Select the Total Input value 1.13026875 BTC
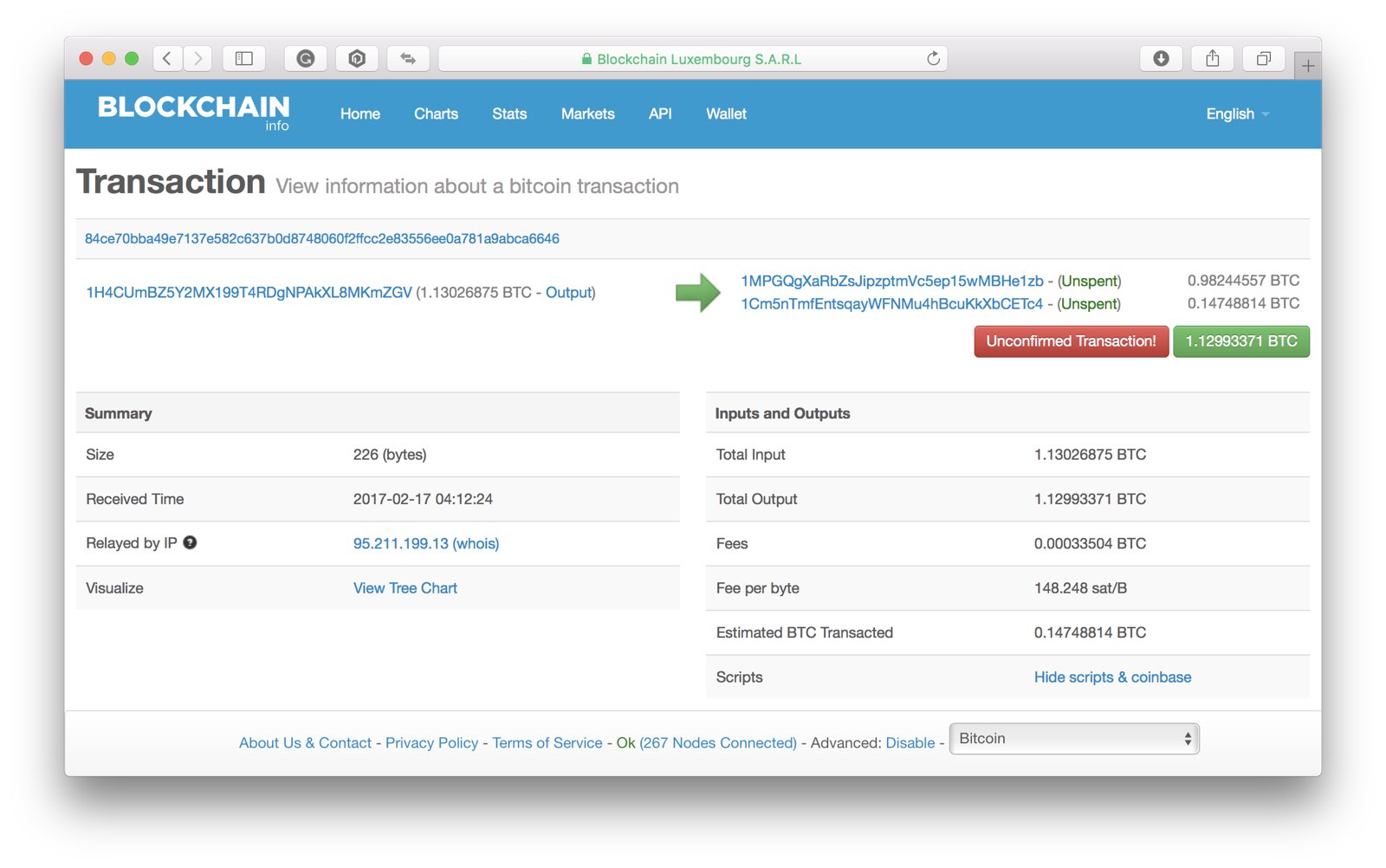 (x=1090, y=455)
